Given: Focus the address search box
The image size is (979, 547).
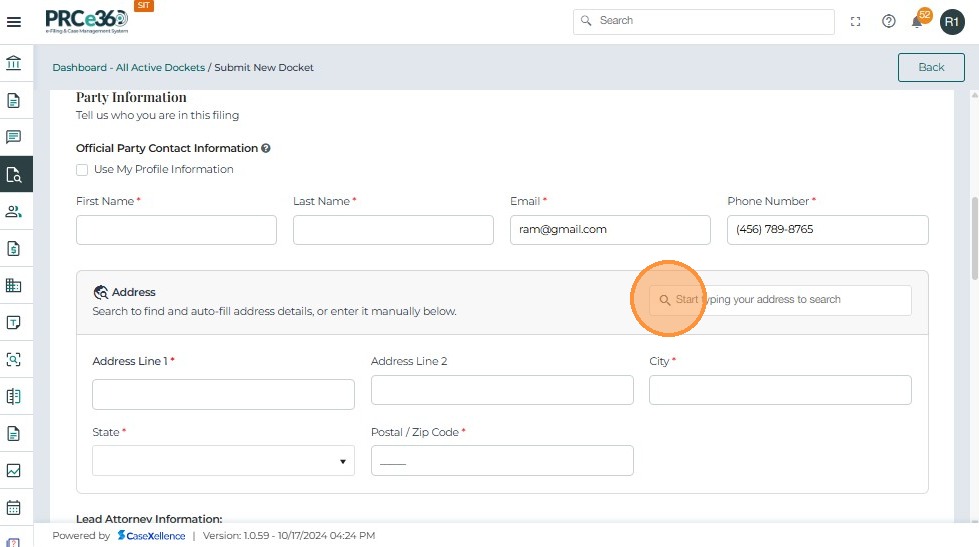Looking at the screenshot, I should (x=780, y=300).
